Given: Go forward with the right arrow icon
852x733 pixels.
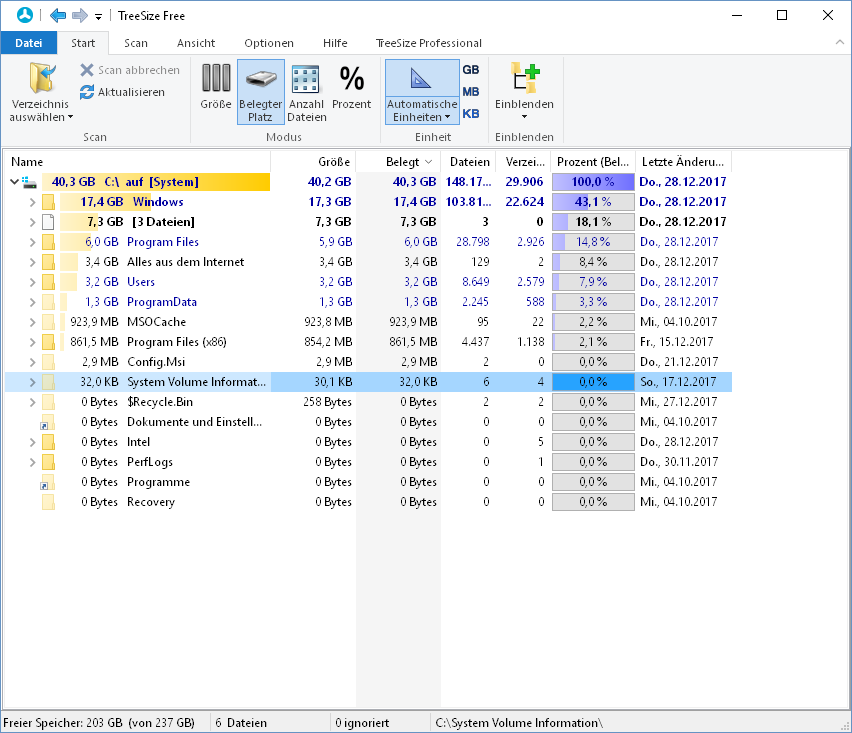Looking at the screenshot, I should point(80,15).
